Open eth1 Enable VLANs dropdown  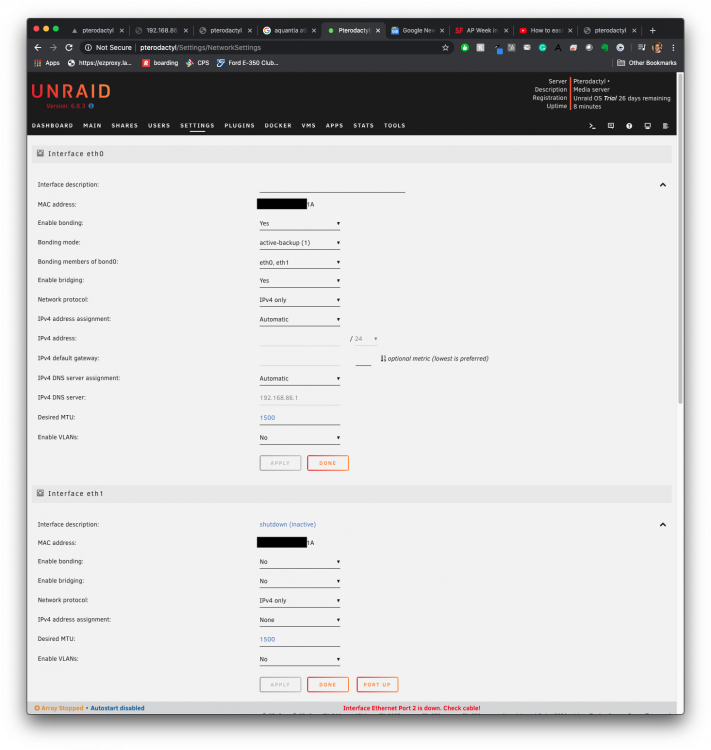pyautogui.click(x=300, y=659)
